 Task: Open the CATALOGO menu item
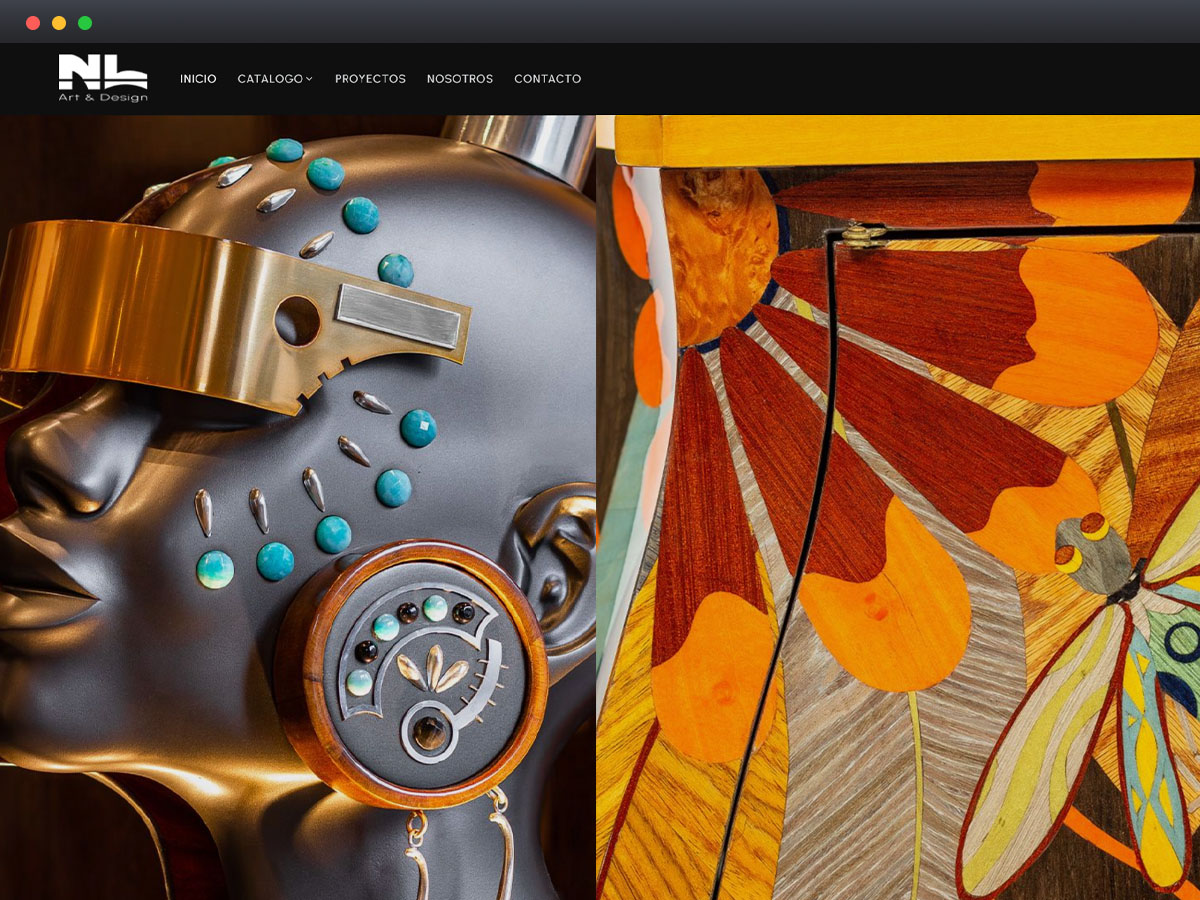tap(270, 79)
